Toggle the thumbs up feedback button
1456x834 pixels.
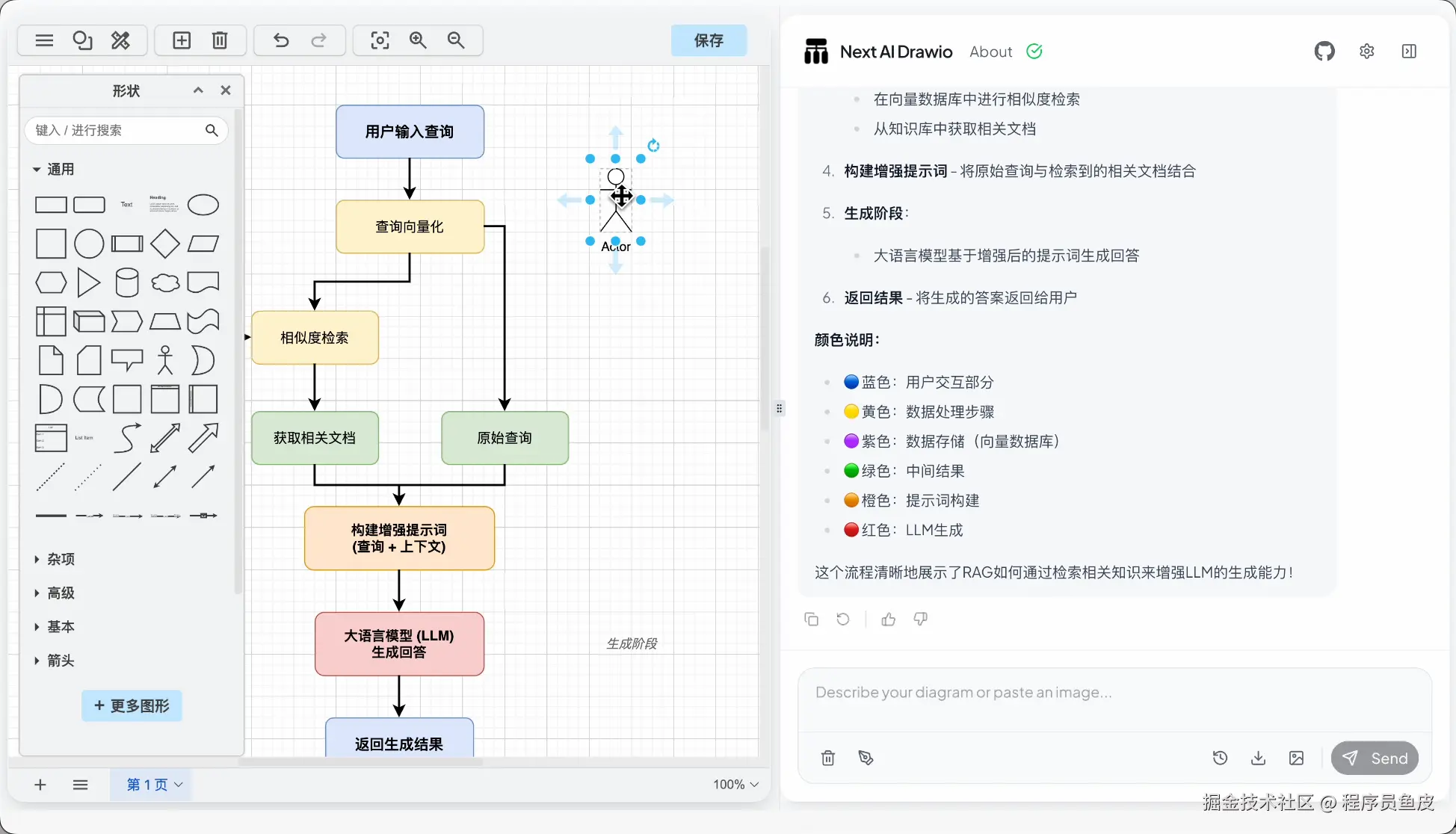pos(889,619)
